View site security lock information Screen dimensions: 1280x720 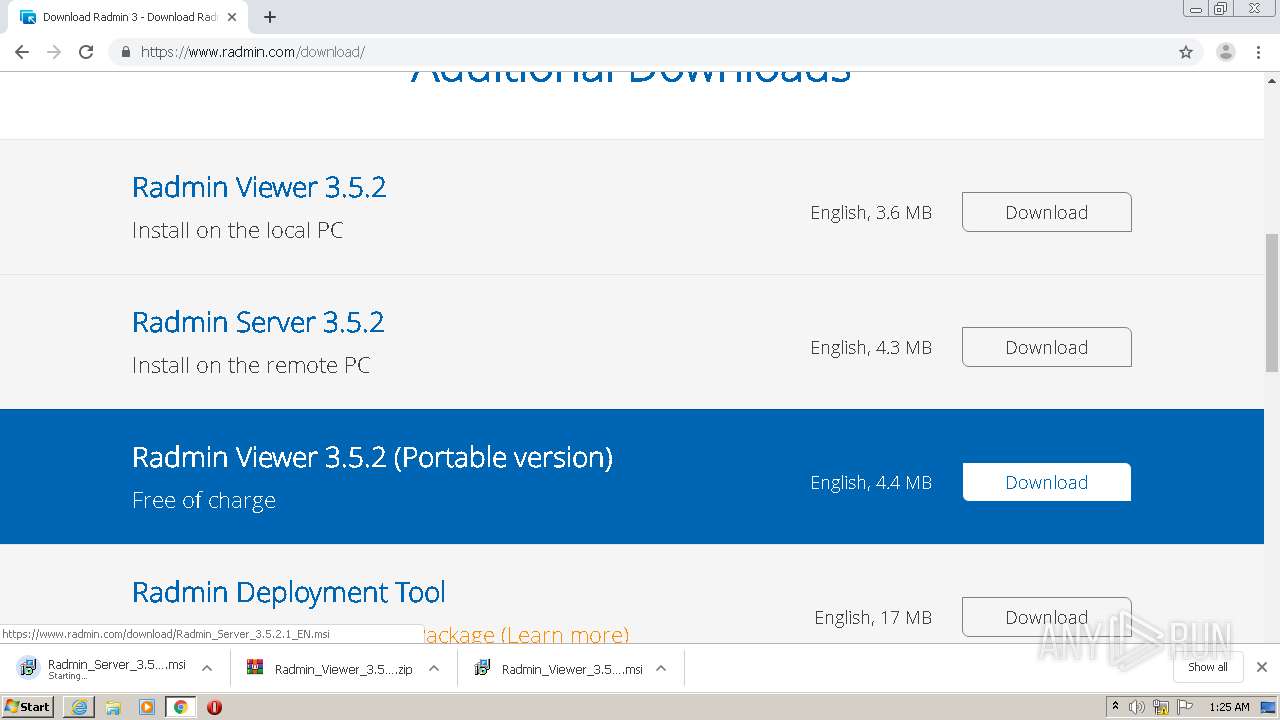pyautogui.click(x=125, y=52)
